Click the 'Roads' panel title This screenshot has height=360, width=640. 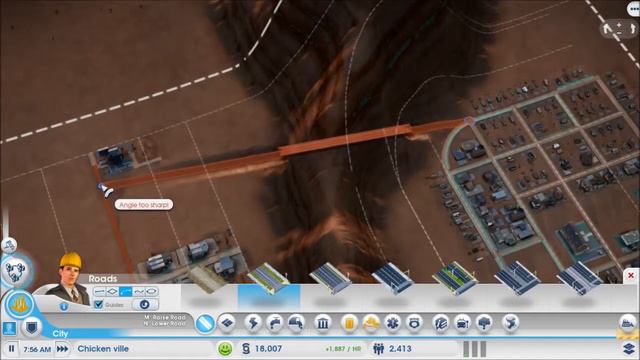point(103,279)
